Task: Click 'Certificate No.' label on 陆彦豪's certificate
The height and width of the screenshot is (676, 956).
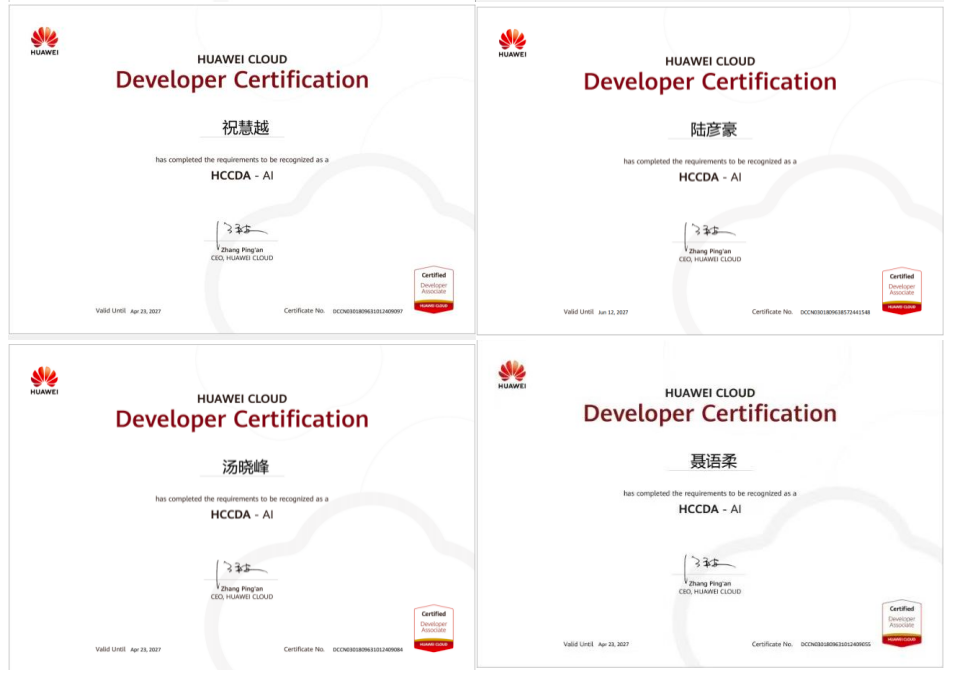Action: coord(772,312)
